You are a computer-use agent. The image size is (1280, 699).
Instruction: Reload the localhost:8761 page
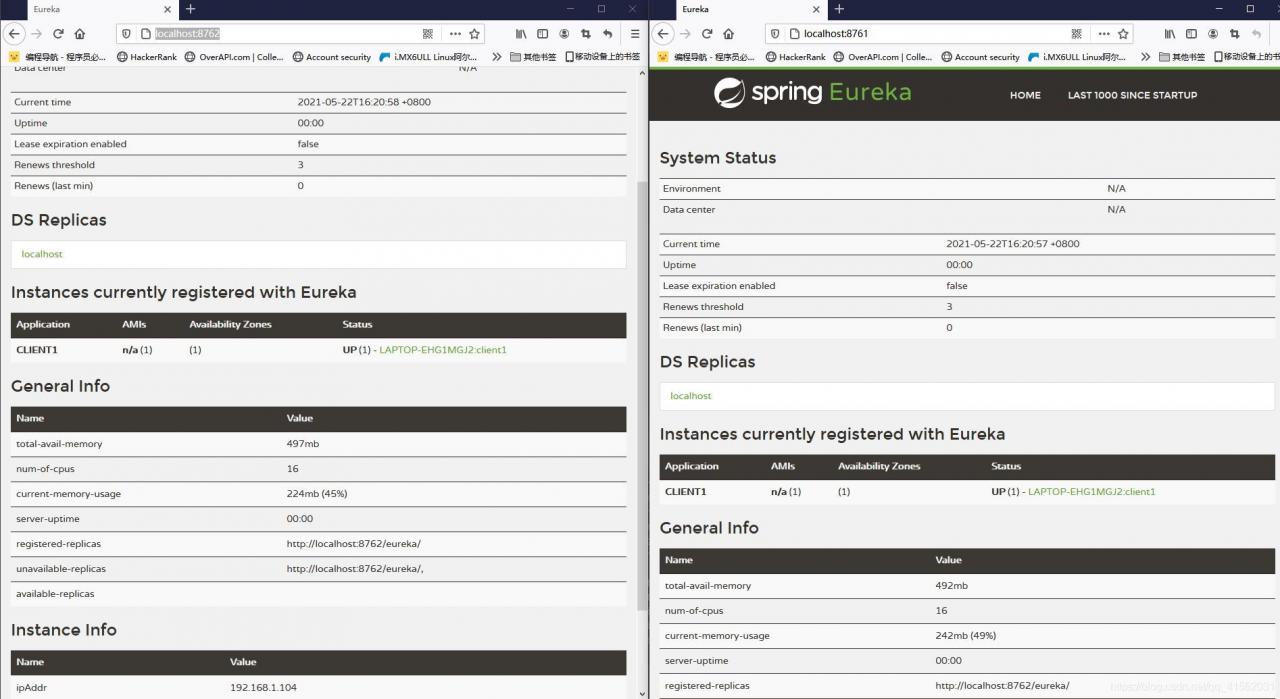click(x=707, y=33)
